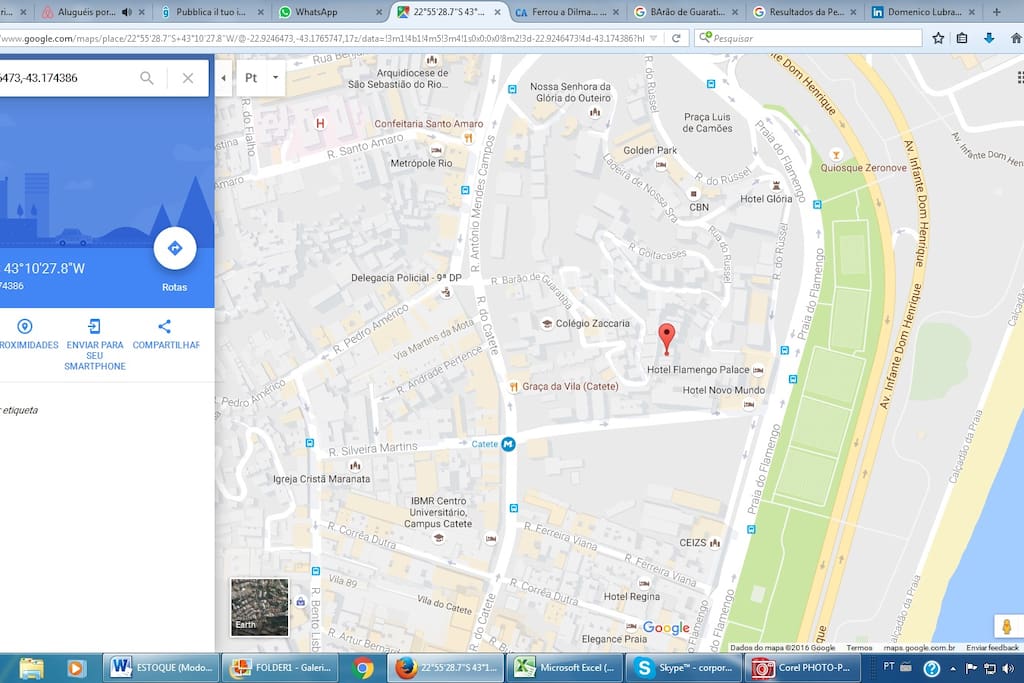Viewport: 1024px width, 683px height.
Task: Click the Golden Park hotel icon
Action: pos(661,165)
